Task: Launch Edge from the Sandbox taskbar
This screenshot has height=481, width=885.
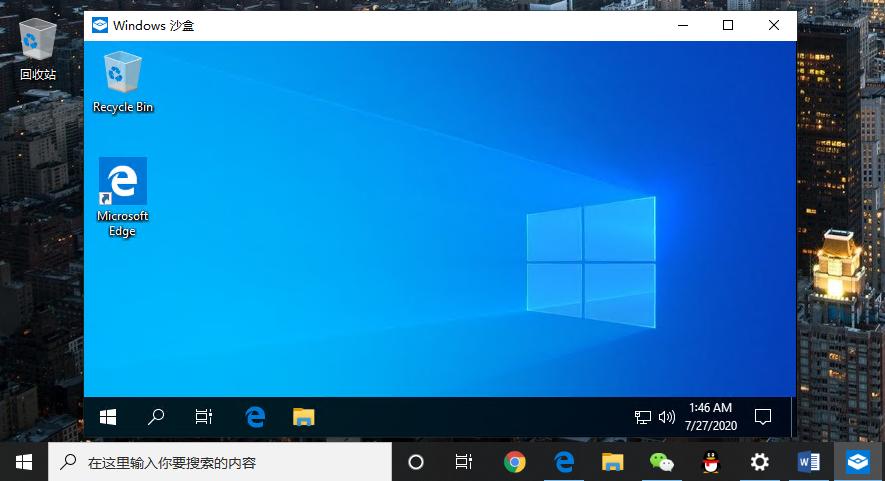Action: (255, 417)
